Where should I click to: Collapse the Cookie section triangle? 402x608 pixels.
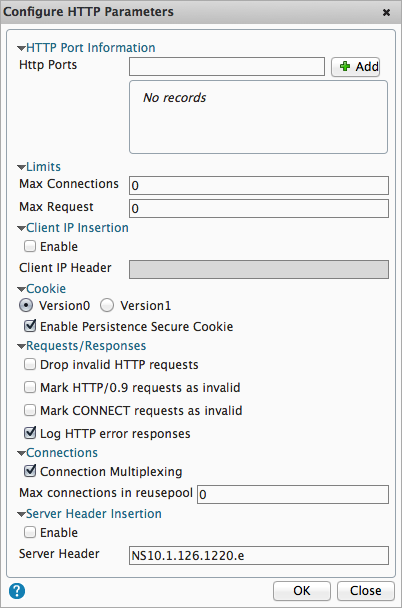pyautogui.click(x=22, y=289)
